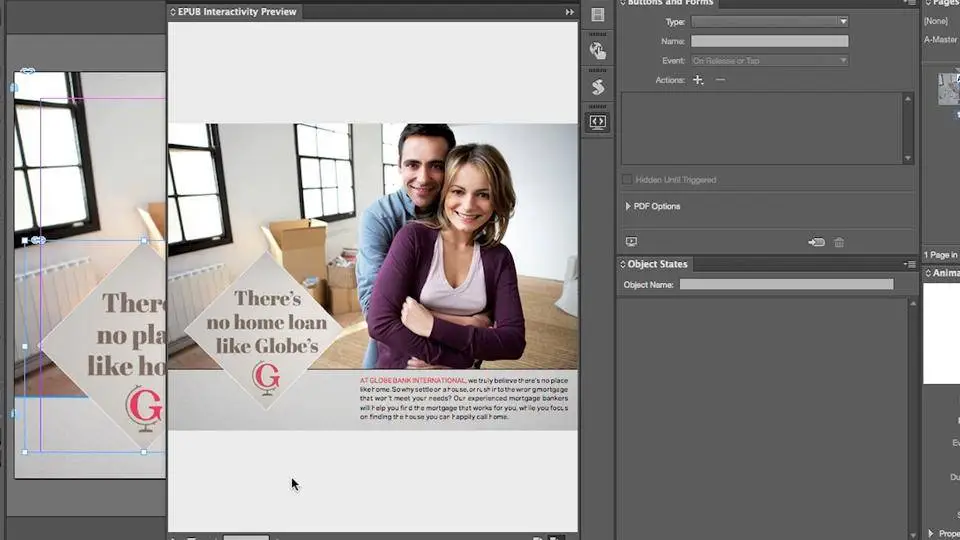Click the red G globe logo in preview

[266, 377]
